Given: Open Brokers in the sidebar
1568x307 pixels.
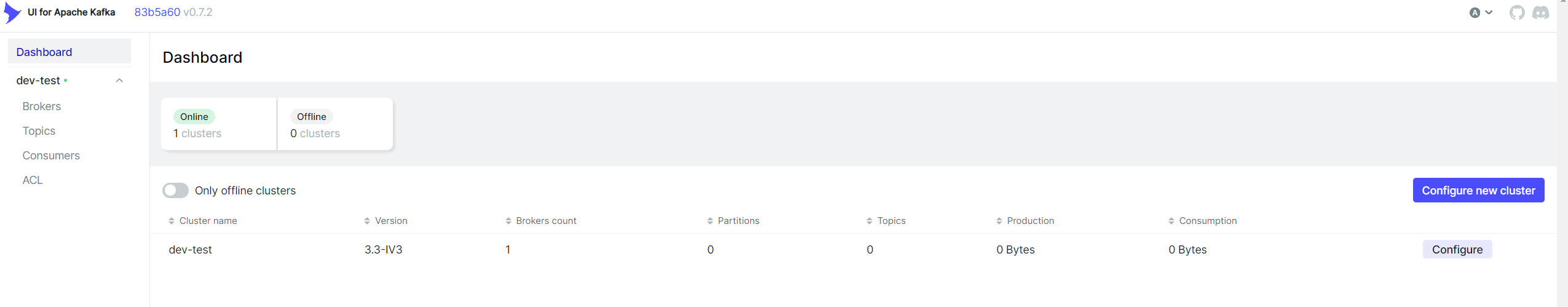Looking at the screenshot, I should pyautogui.click(x=42, y=106).
